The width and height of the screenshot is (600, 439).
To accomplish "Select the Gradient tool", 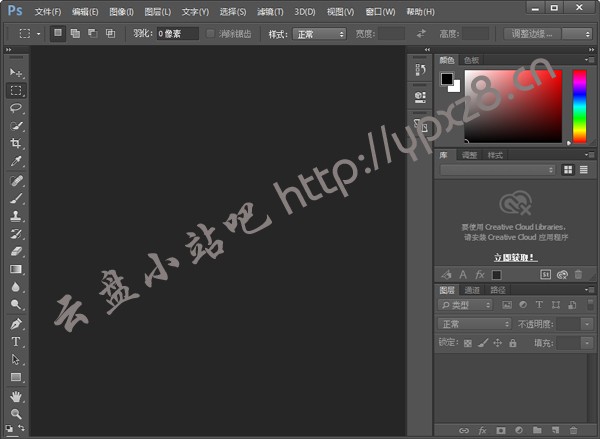I will [x=16, y=269].
